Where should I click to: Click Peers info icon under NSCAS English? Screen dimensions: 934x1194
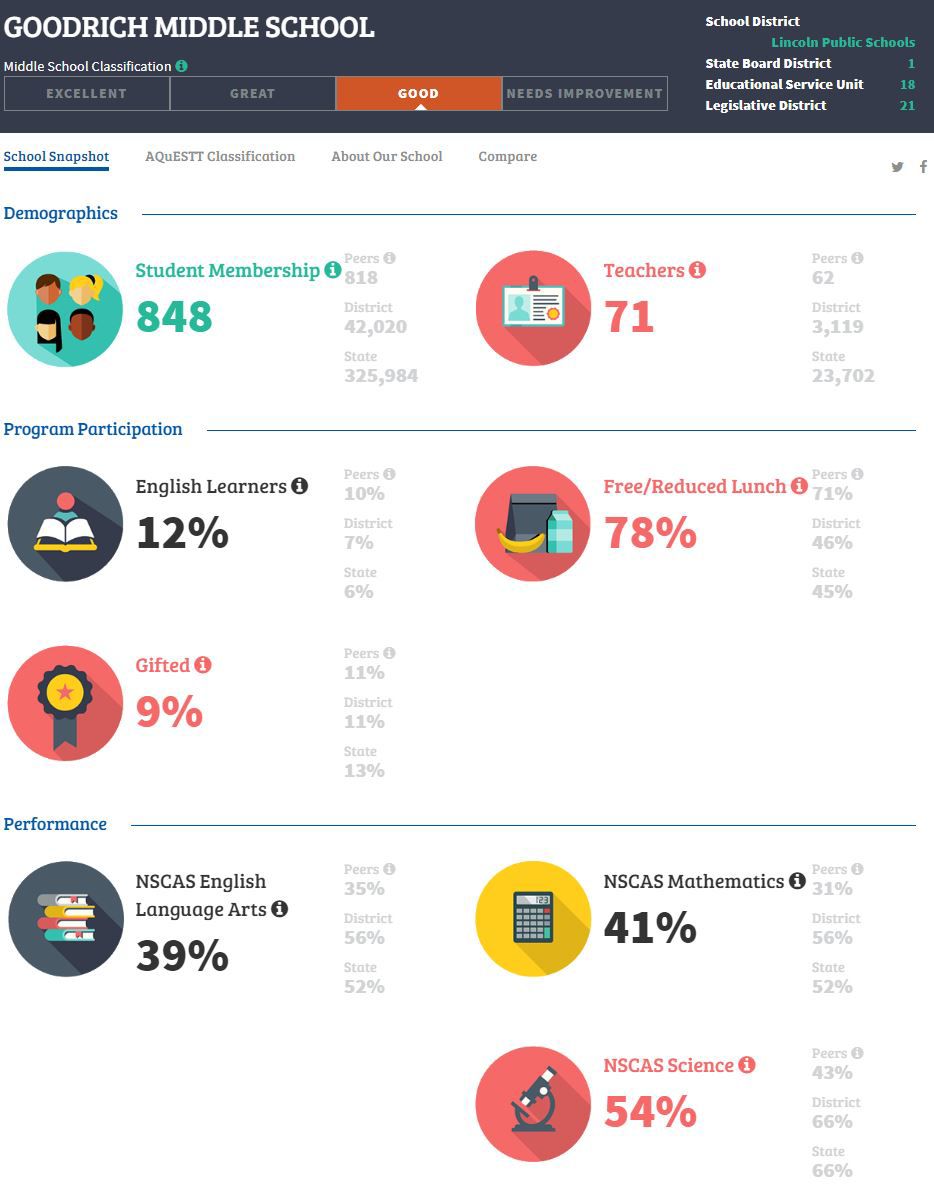pyautogui.click(x=389, y=869)
